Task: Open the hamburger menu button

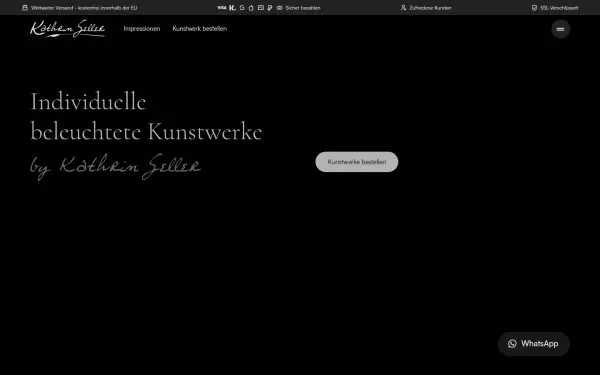Action: [560, 29]
